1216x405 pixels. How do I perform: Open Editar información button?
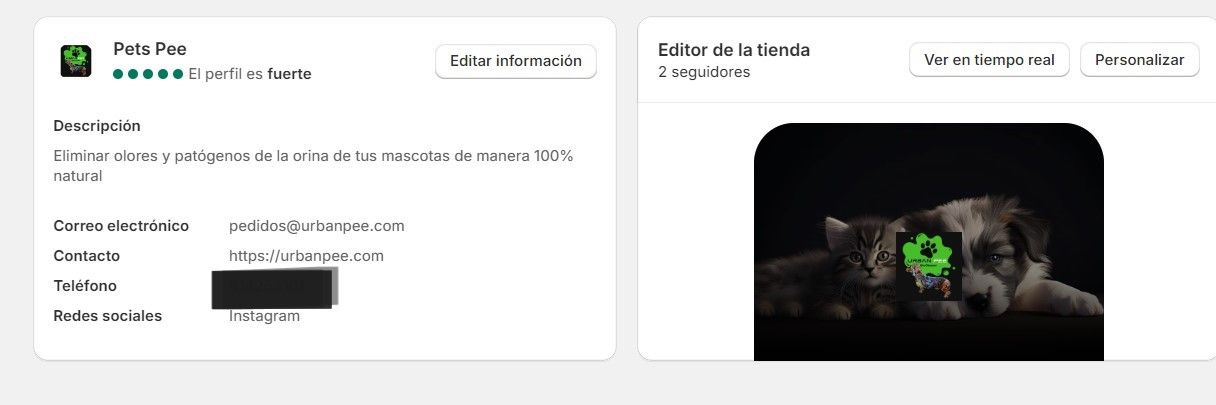tap(516, 61)
